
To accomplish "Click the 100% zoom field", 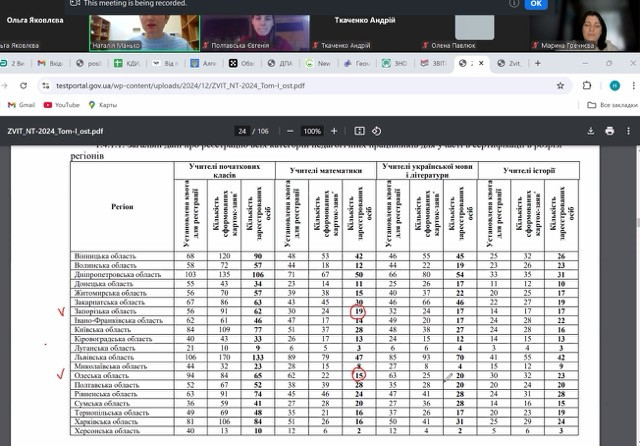I will point(312,131).
